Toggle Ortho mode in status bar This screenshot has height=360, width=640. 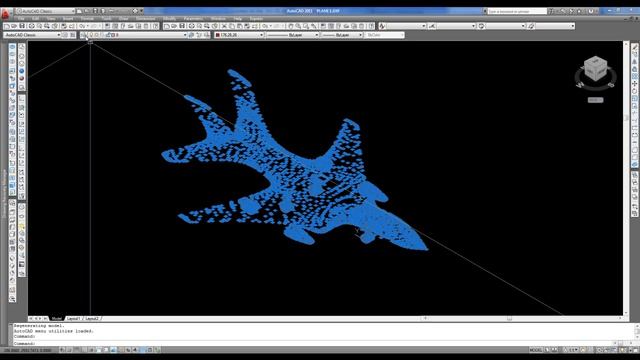coord(84,350)
